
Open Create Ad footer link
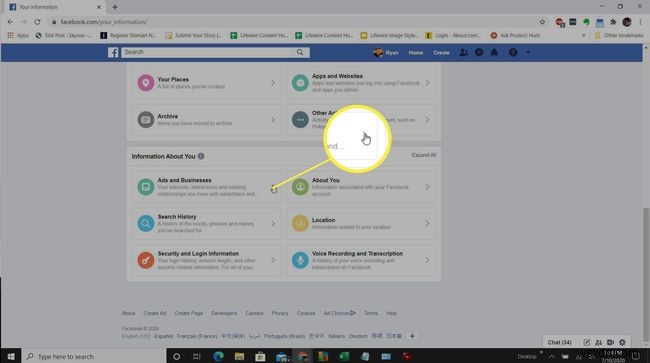(155, 313)
